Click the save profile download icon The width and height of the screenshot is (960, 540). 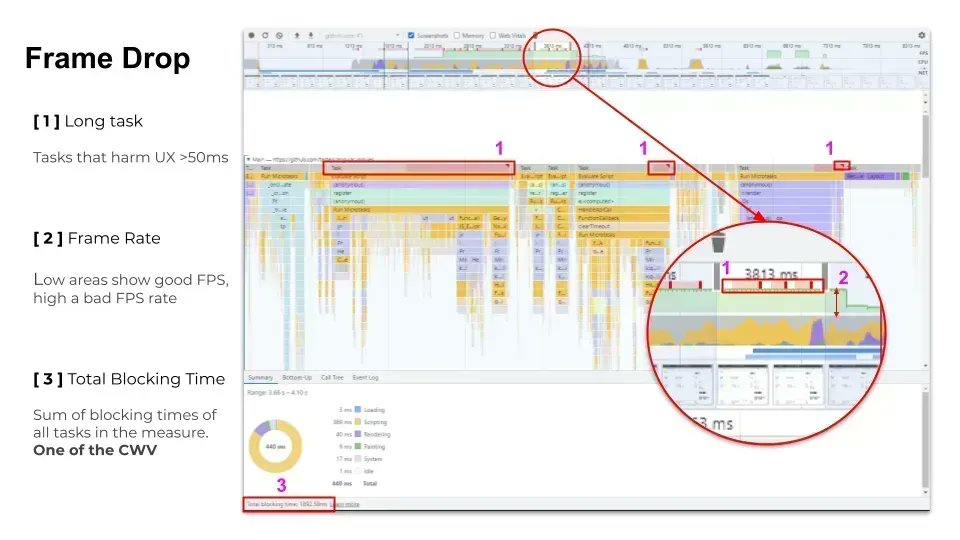[x=310, y=36]
